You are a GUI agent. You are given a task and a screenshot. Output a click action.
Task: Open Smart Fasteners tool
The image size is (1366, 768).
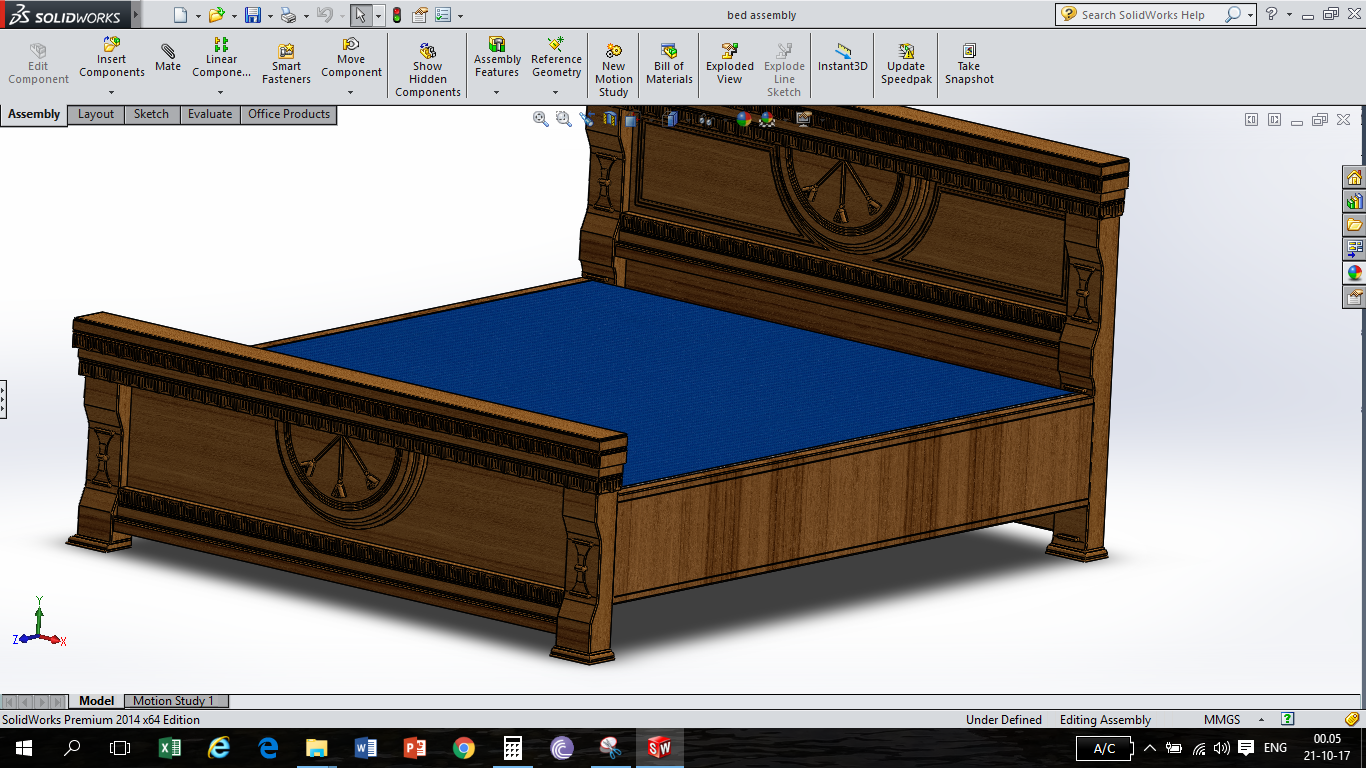click(x=286, y=65)
